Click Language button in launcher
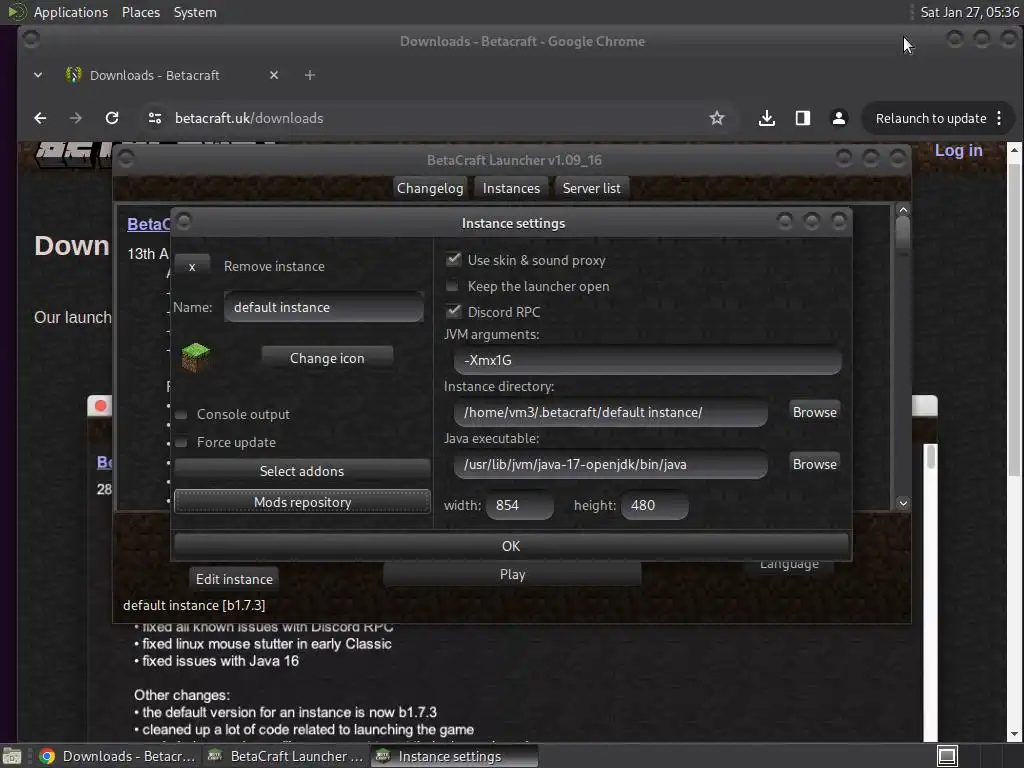1024x768 pixels. click(x=789, y=566)
